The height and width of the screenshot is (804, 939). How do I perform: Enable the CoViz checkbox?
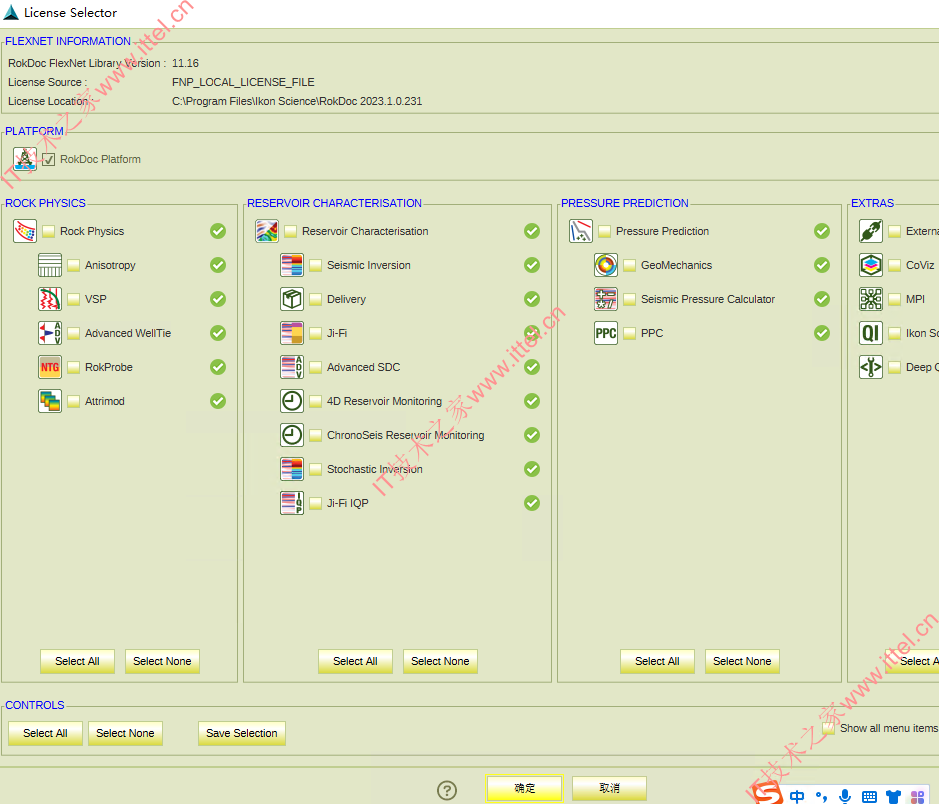coord(895,265)
